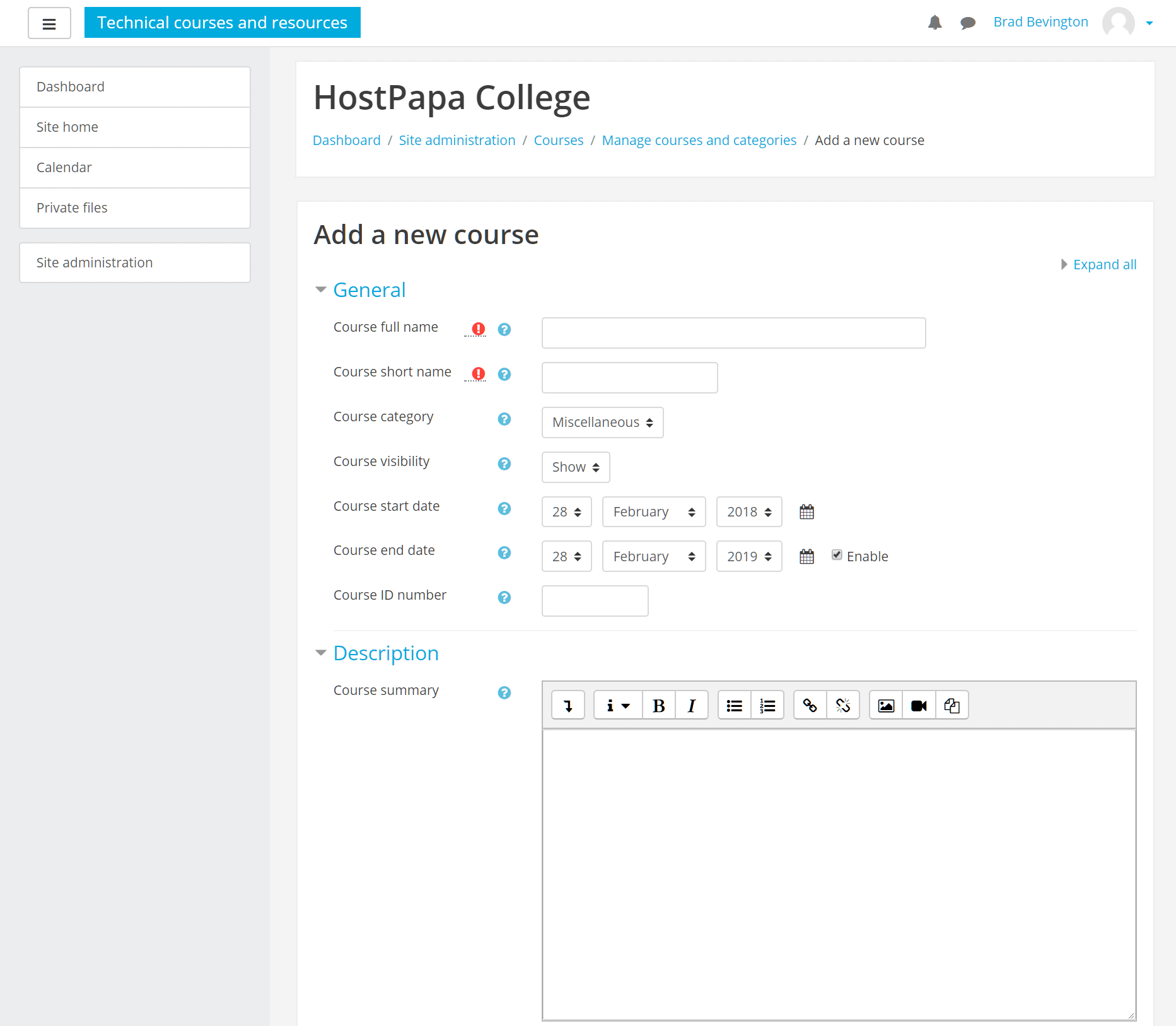Show help for Course category
Viewport: 1176px width, 1026px height.
(x=504, y=419)
